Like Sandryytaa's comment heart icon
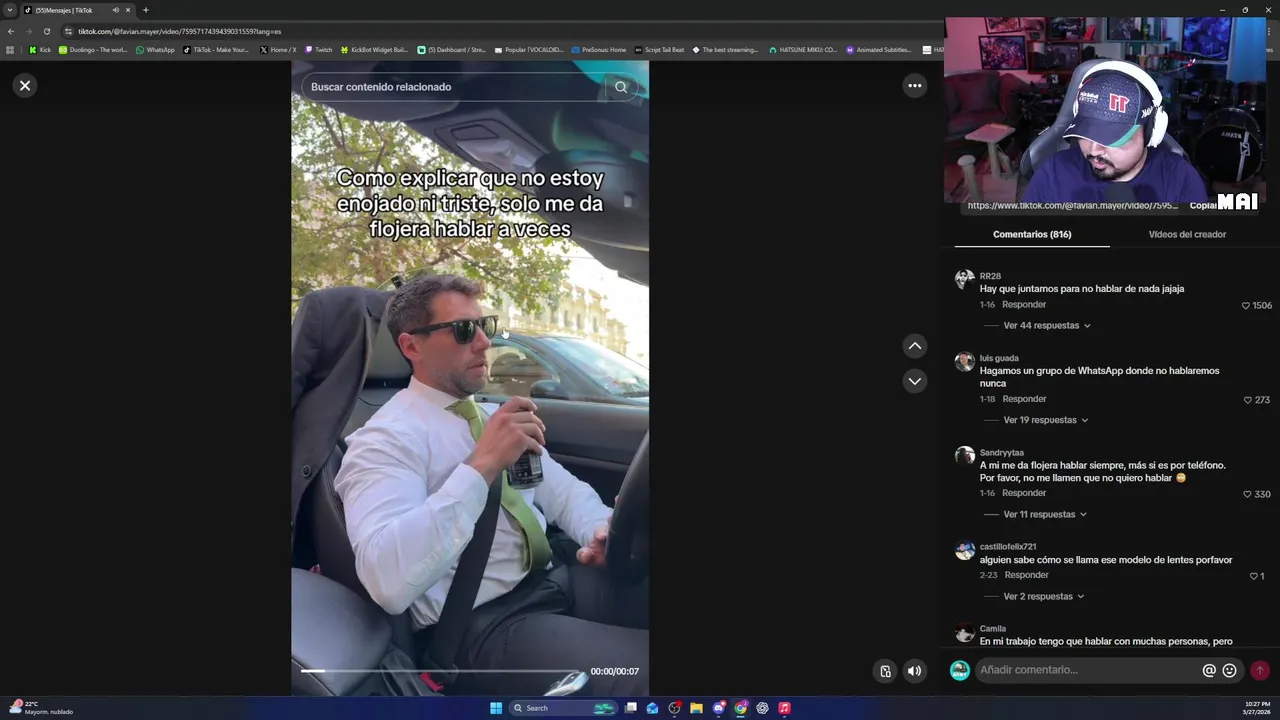The image size is (1280, 720). click(1247, 494)
